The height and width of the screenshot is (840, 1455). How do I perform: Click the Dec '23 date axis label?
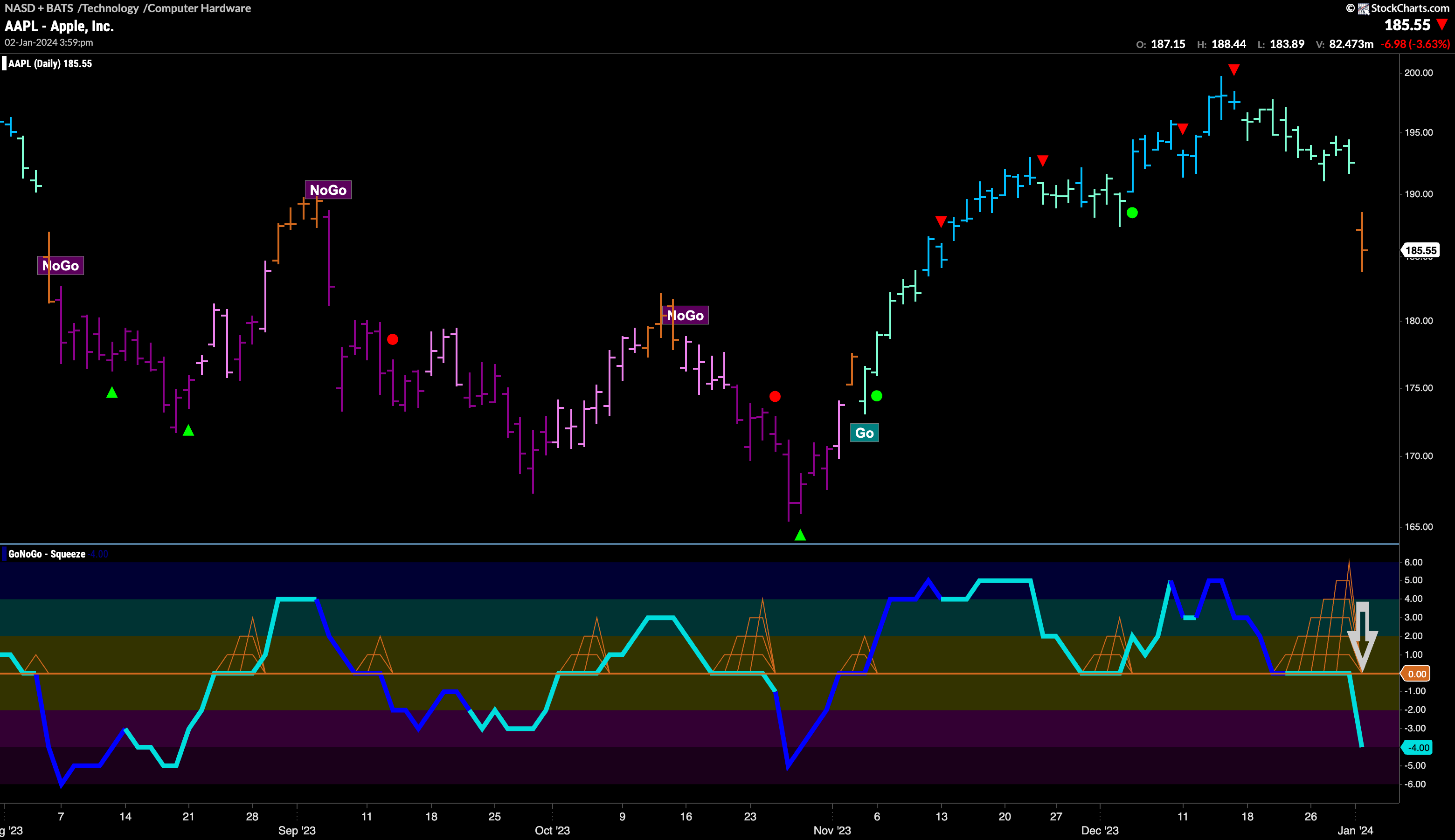point(1100,830)
